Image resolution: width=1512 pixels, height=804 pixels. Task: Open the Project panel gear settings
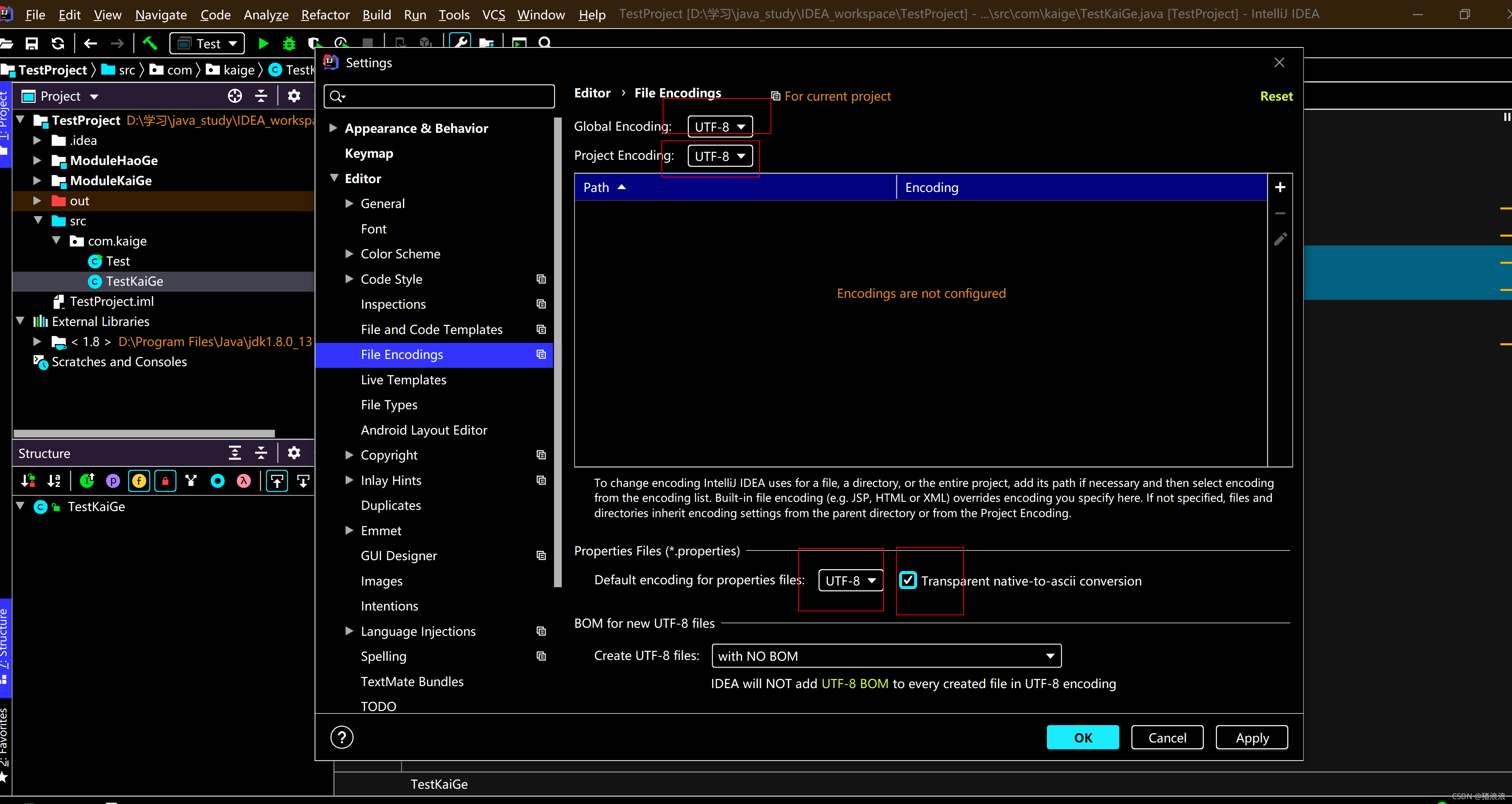click(294, 96)
